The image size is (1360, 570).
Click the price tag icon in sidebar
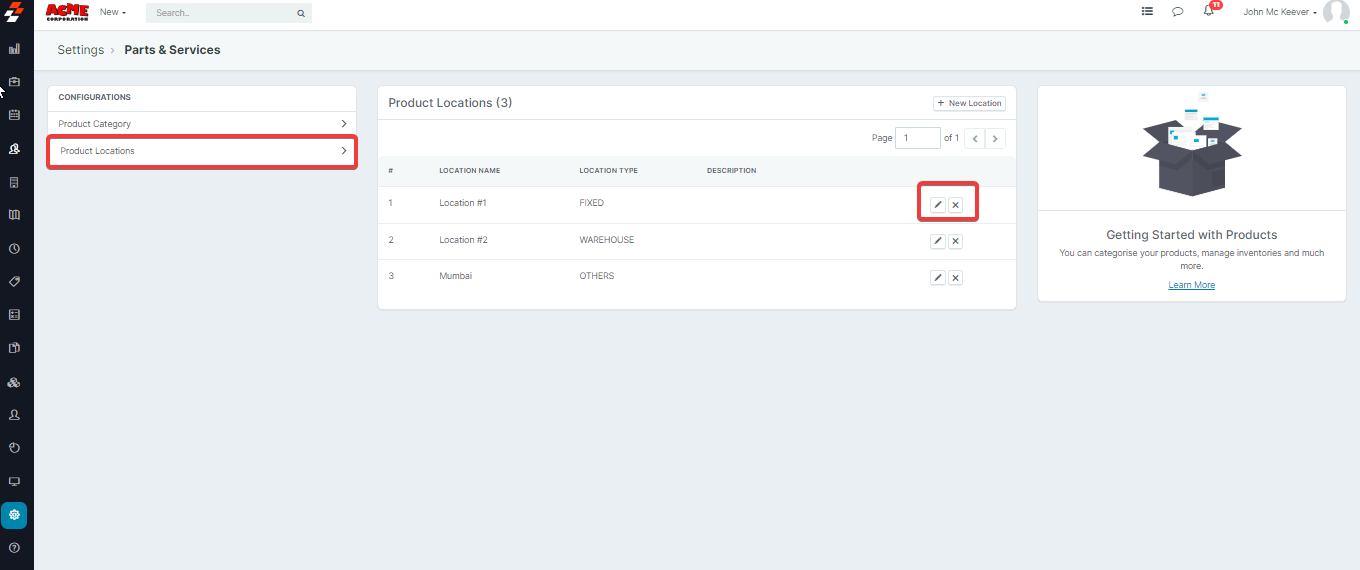coord(14,281)
